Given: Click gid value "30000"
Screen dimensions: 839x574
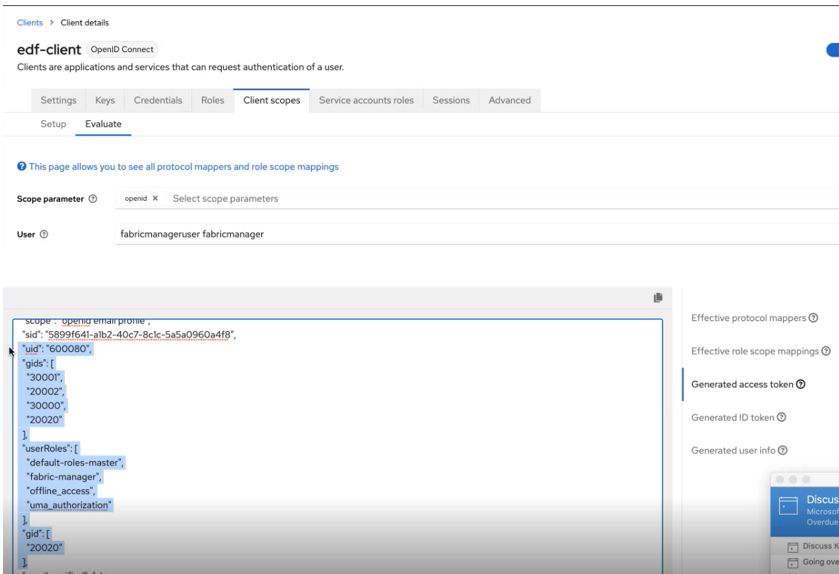Looking at the screenshot, I should click(46, 405).
